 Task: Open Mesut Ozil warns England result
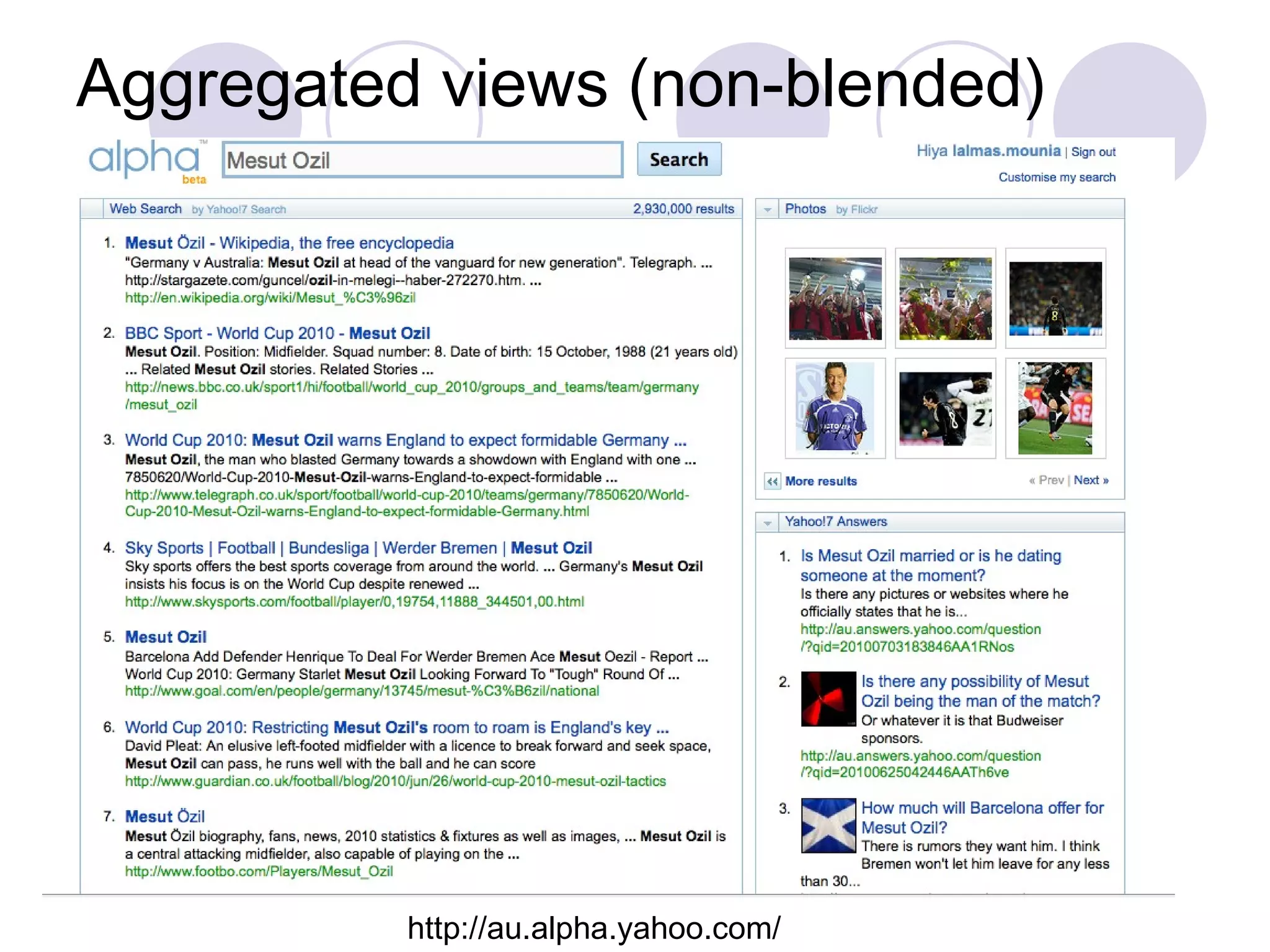pyautogui.click(x=406, y=440)
